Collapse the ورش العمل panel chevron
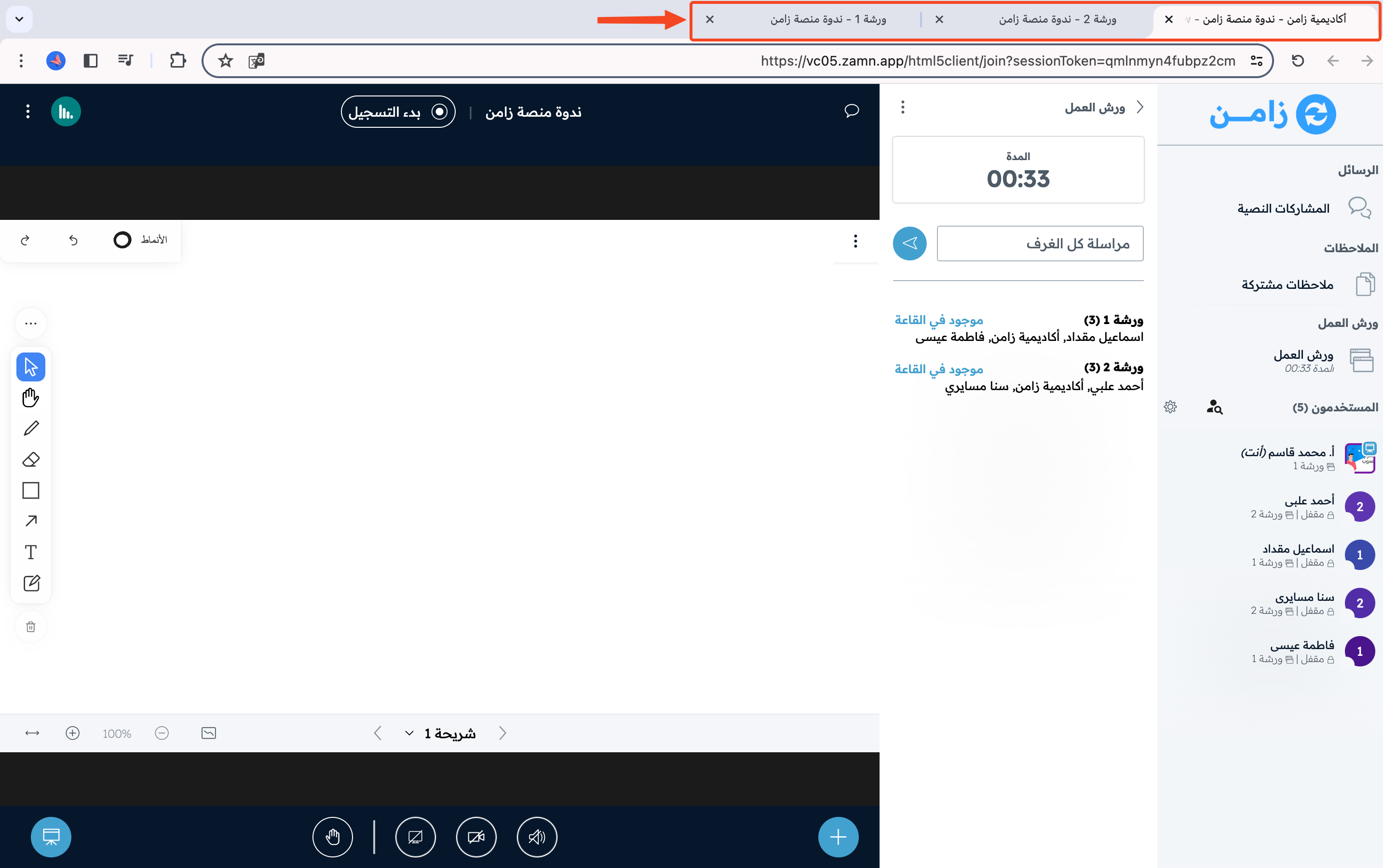Screen dimensions: 1383x868 tap(1140, 108)
